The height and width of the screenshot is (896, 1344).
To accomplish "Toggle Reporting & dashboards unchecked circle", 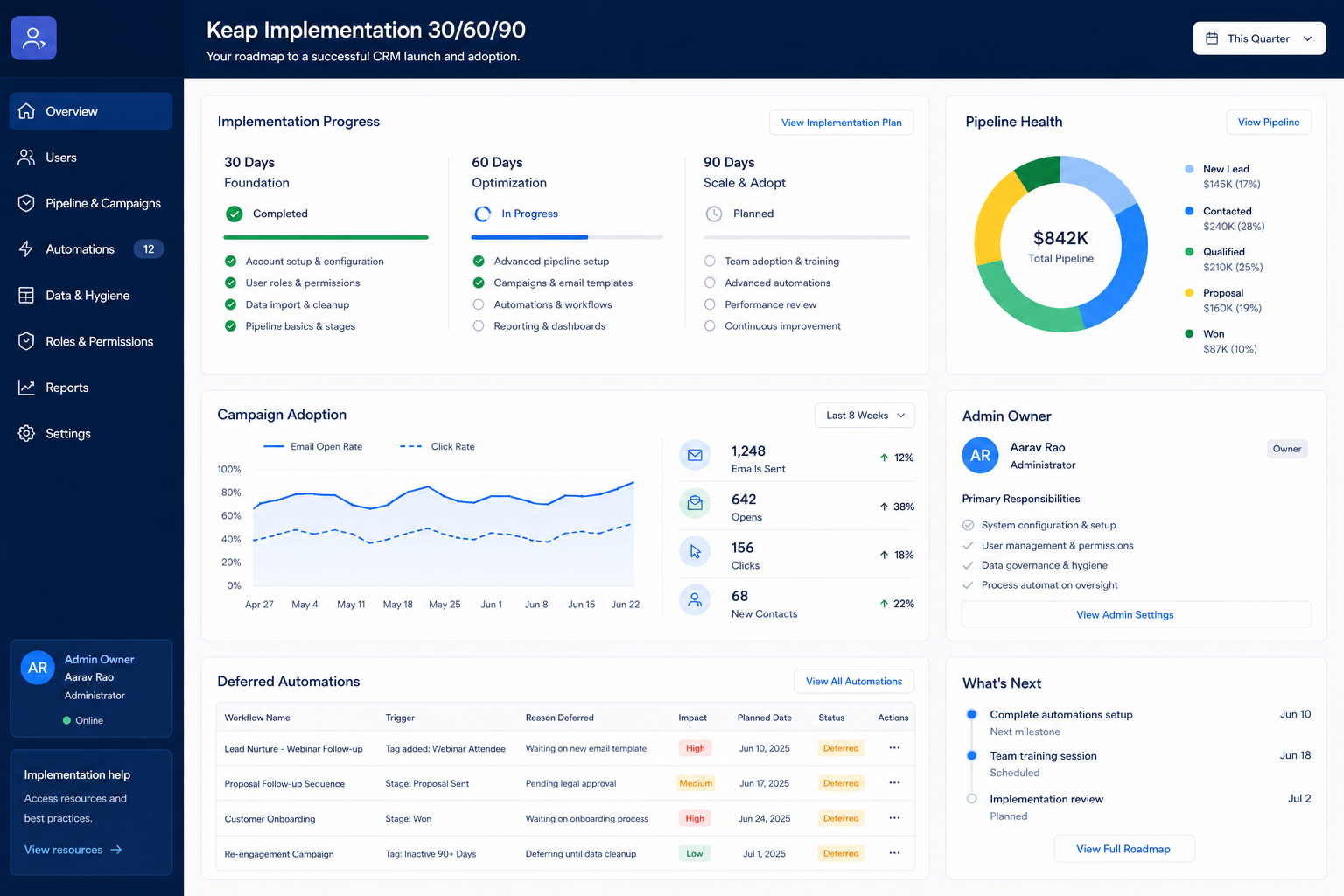I will pyautogui.click(x=479, y=326).
